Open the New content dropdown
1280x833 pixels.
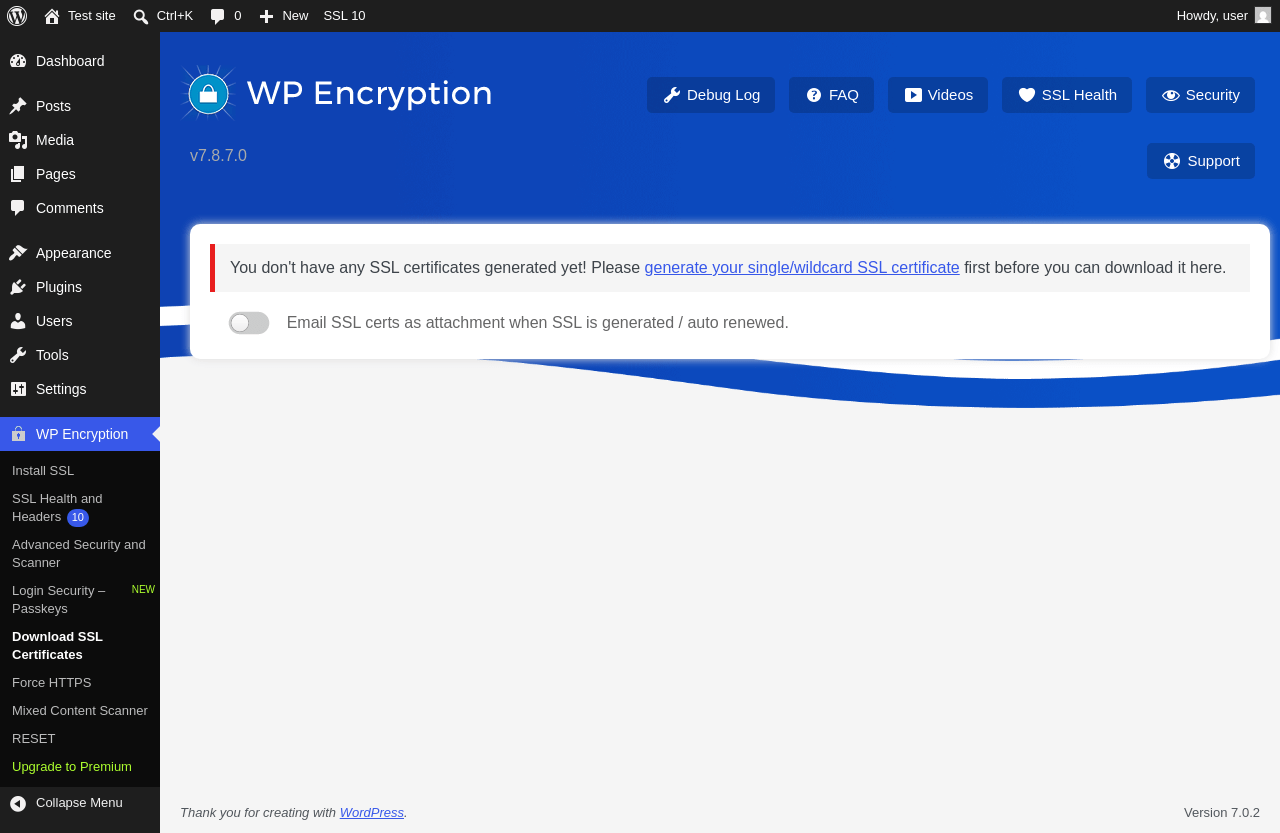(284, 16)
